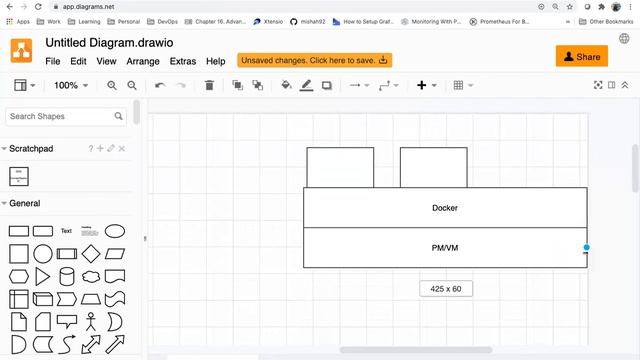Click the draw.io app logo
The image size is (640, 360).
(21, 51)
